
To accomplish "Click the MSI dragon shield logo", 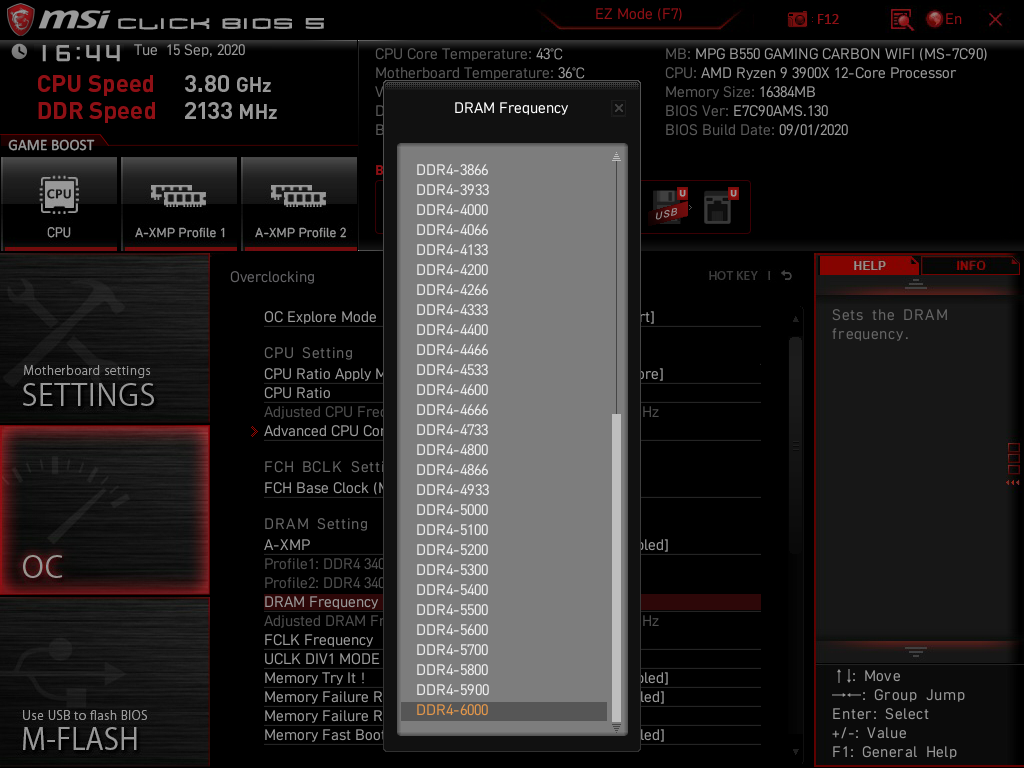I will 20,19.
